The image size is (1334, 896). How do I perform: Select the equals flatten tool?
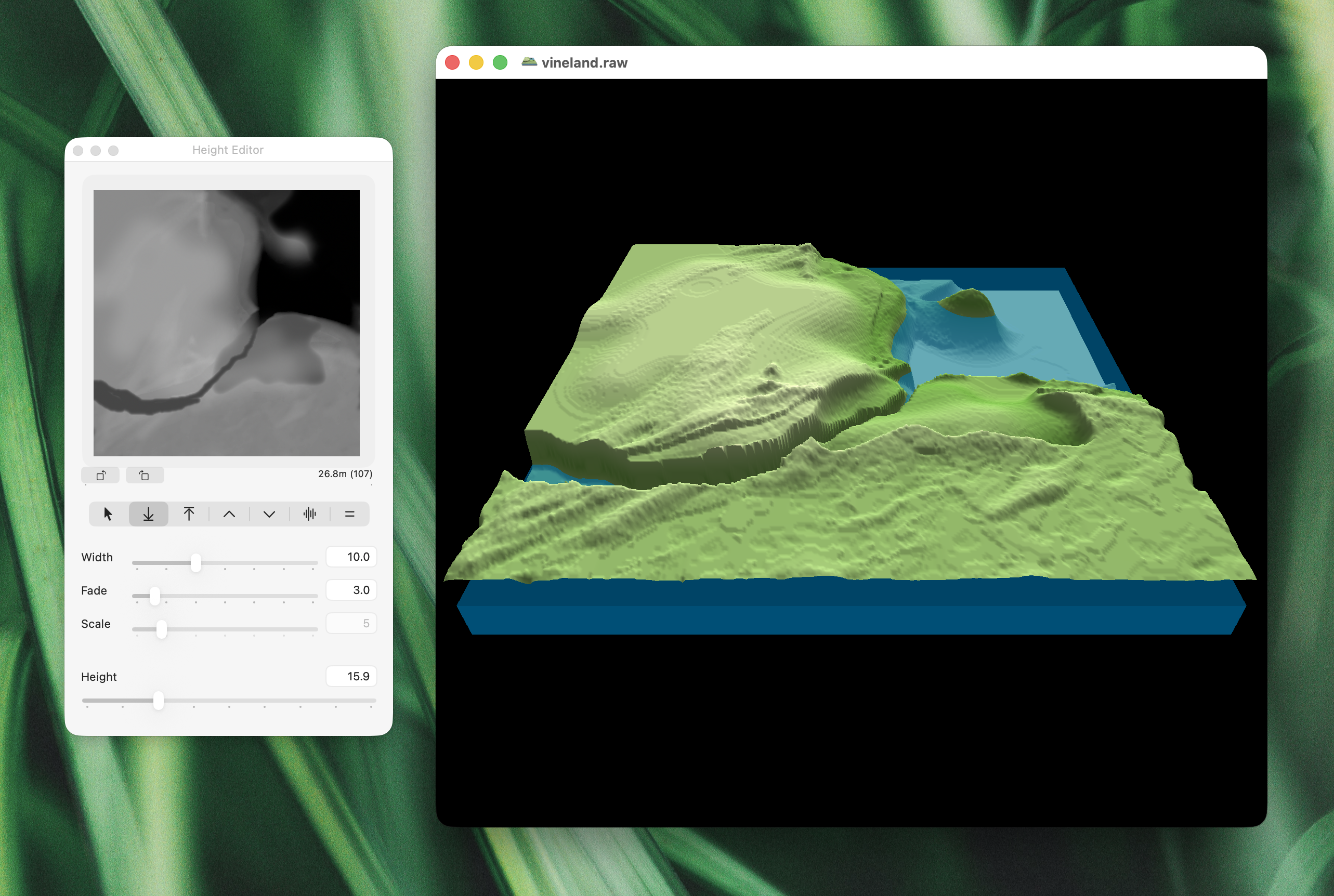[350, 515]
